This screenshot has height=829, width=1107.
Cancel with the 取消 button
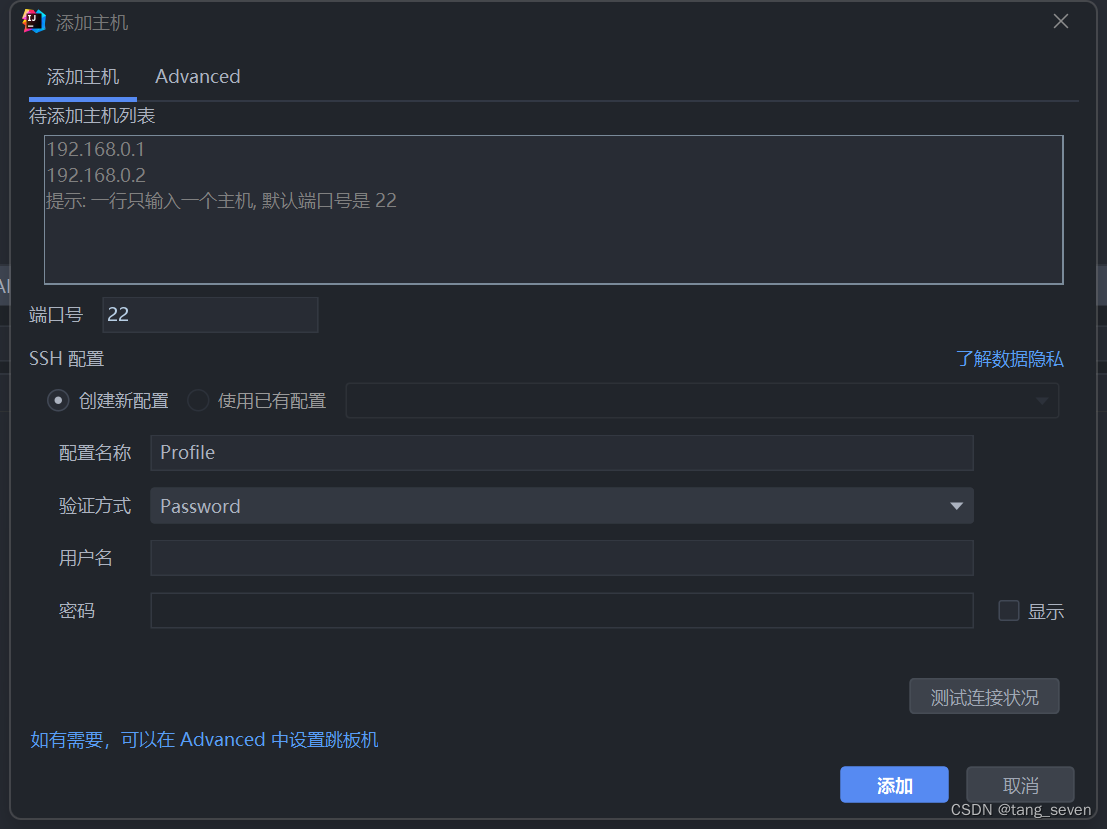(x=1020, y=786)
